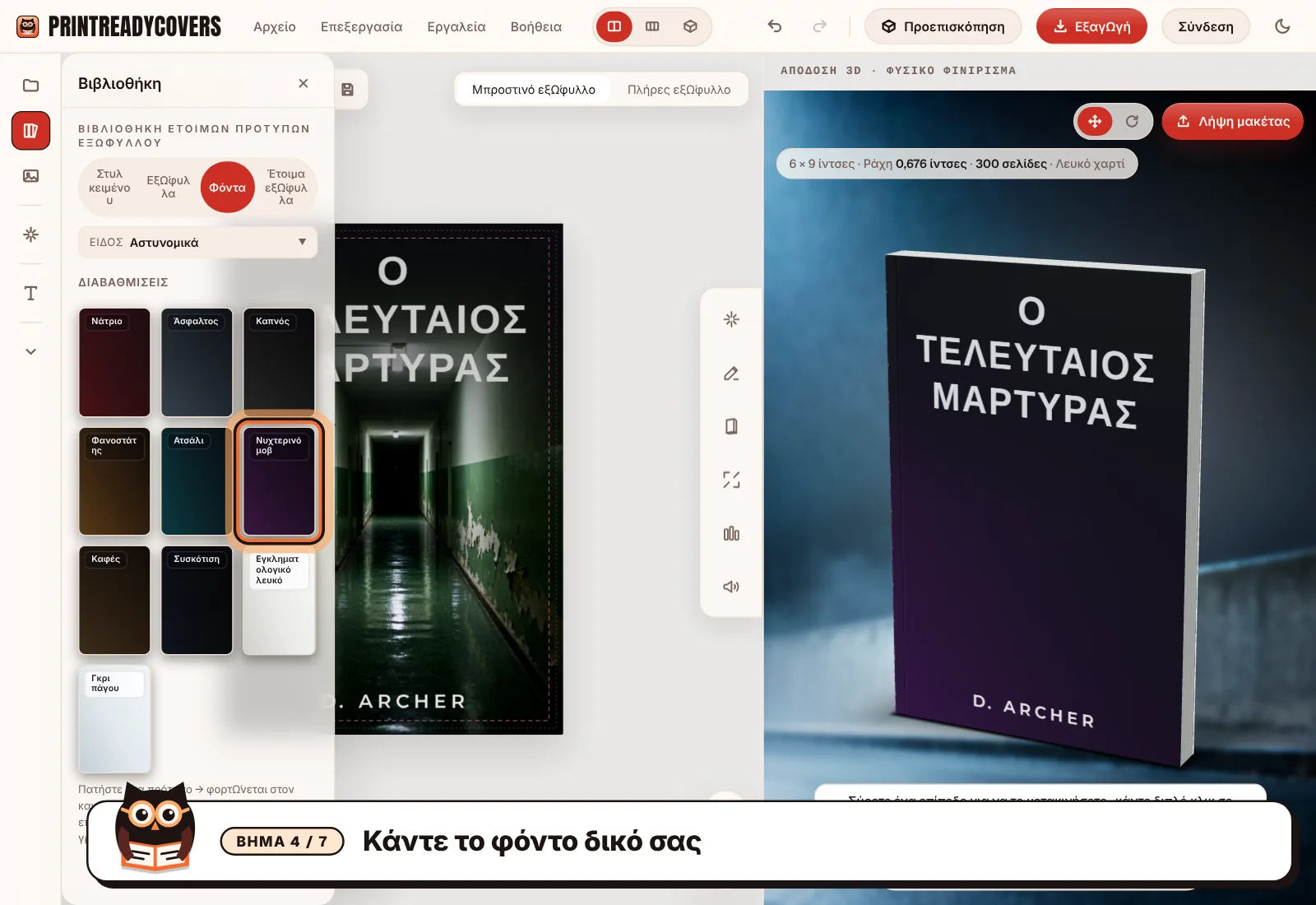Switch to split view mode icon
The image size is (1316, 905).
(x=614, y=26)
